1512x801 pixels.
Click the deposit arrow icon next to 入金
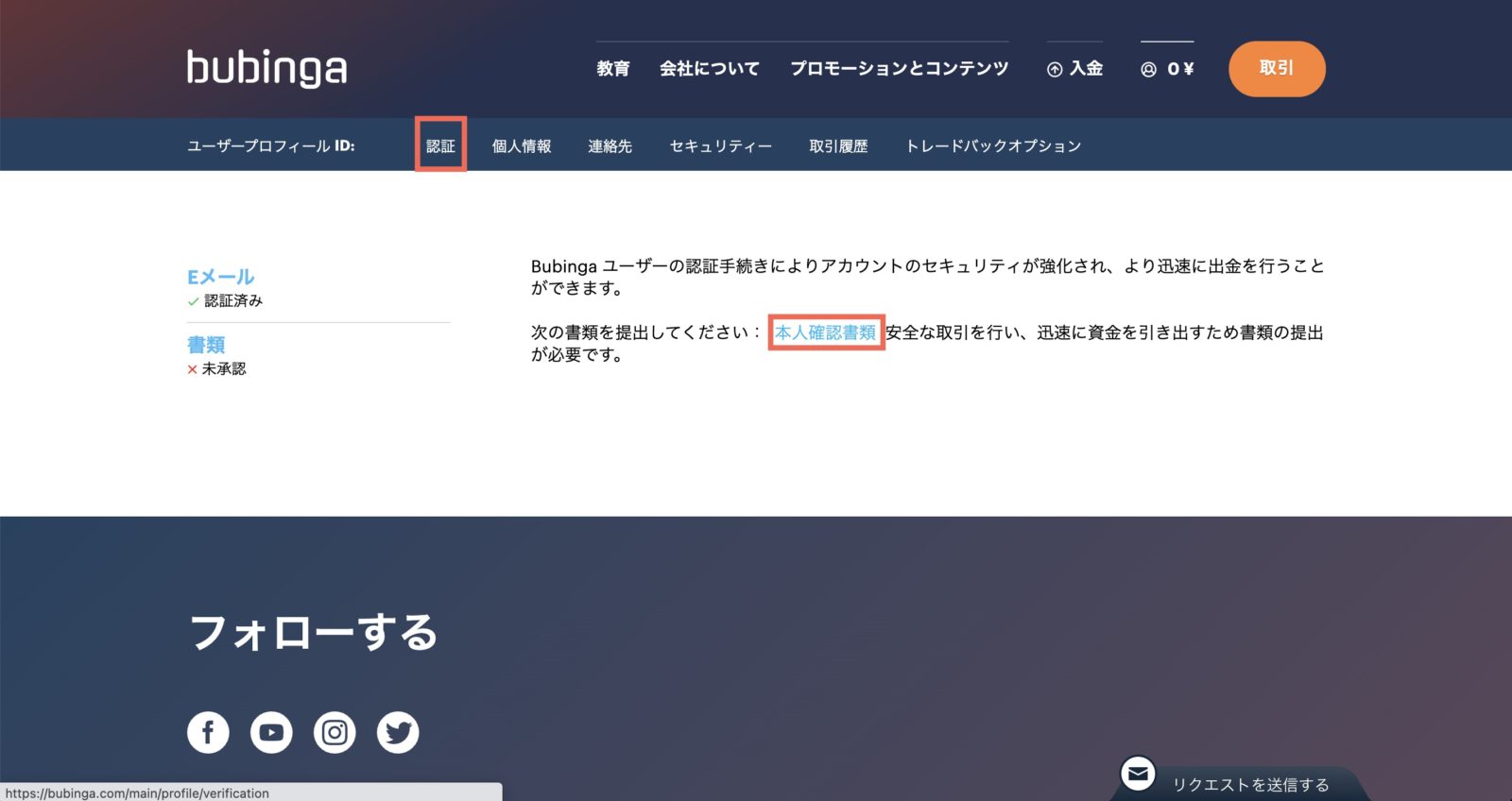click(x=1055, y=69)
